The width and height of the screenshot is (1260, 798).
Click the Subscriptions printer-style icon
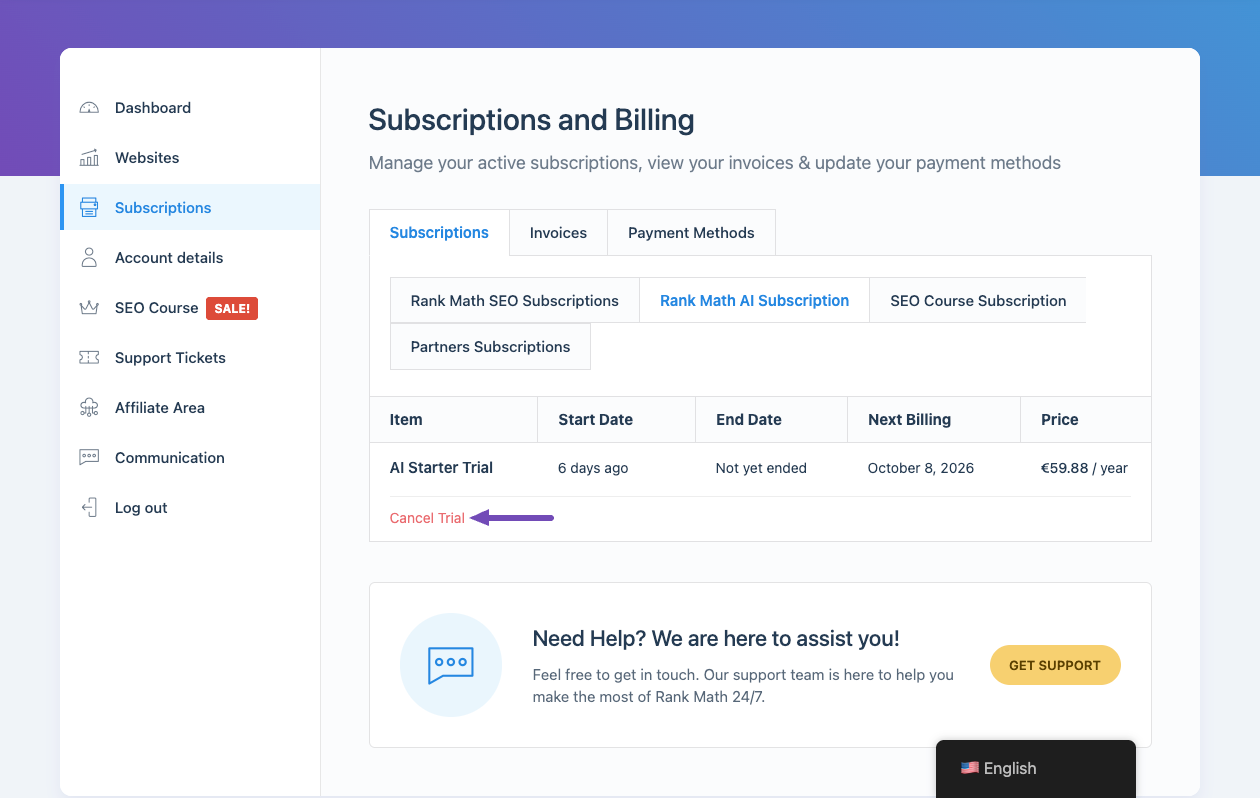tap(89, 208)
